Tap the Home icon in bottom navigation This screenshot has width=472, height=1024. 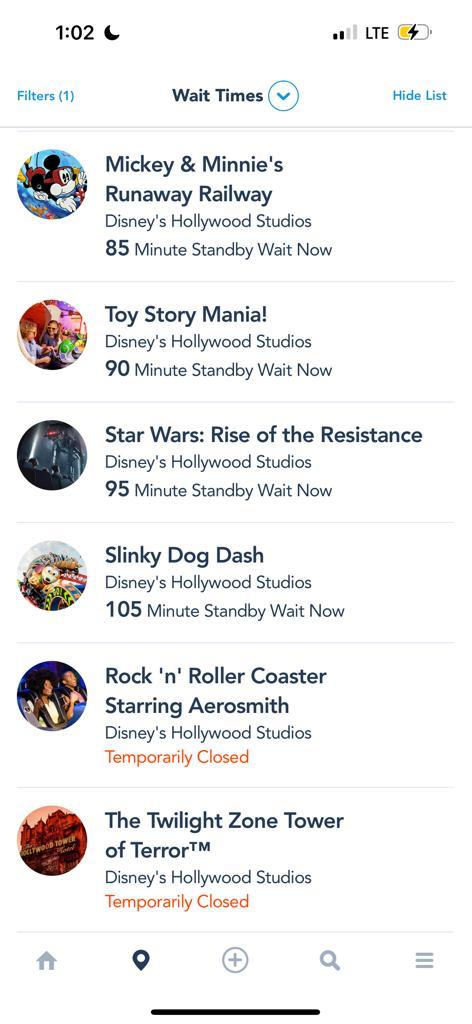coord(46,961)
